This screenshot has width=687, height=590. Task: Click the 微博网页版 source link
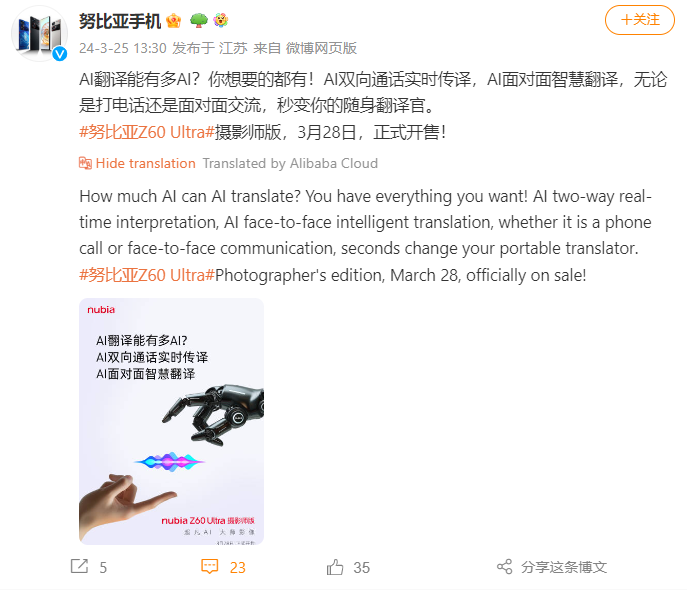(x=321, y=48)
